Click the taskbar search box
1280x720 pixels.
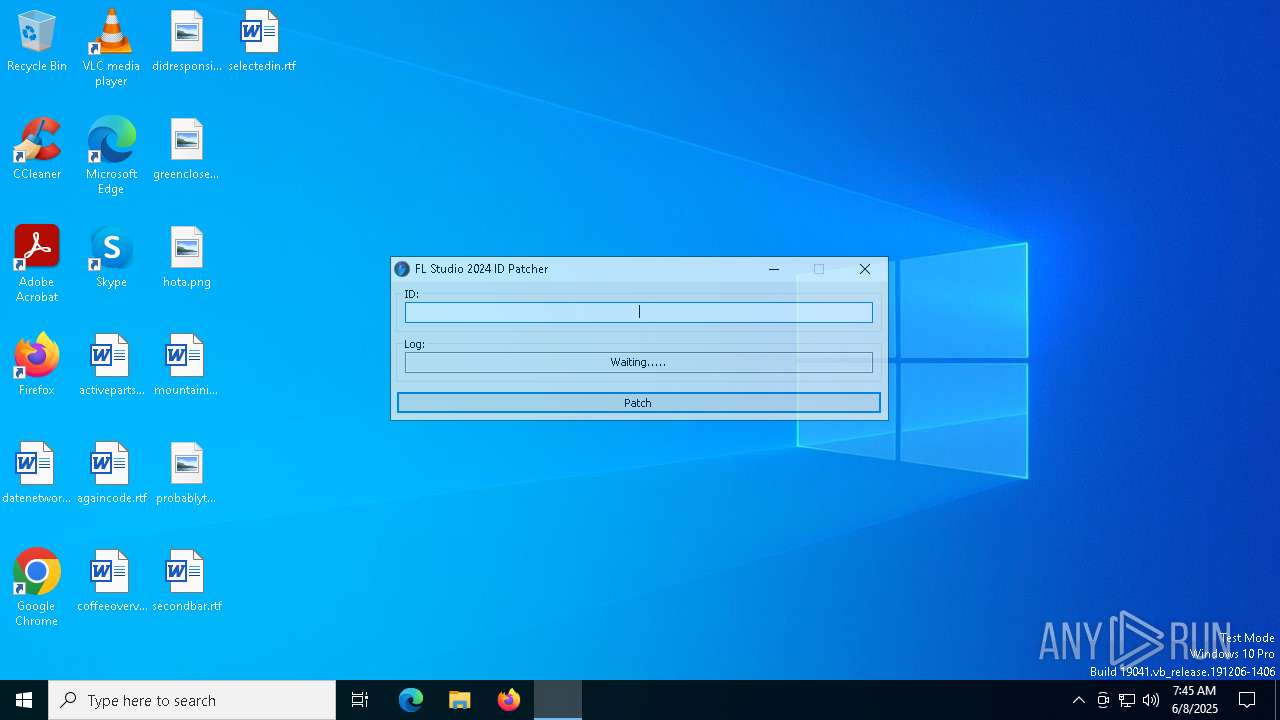[x=192, y=700]
